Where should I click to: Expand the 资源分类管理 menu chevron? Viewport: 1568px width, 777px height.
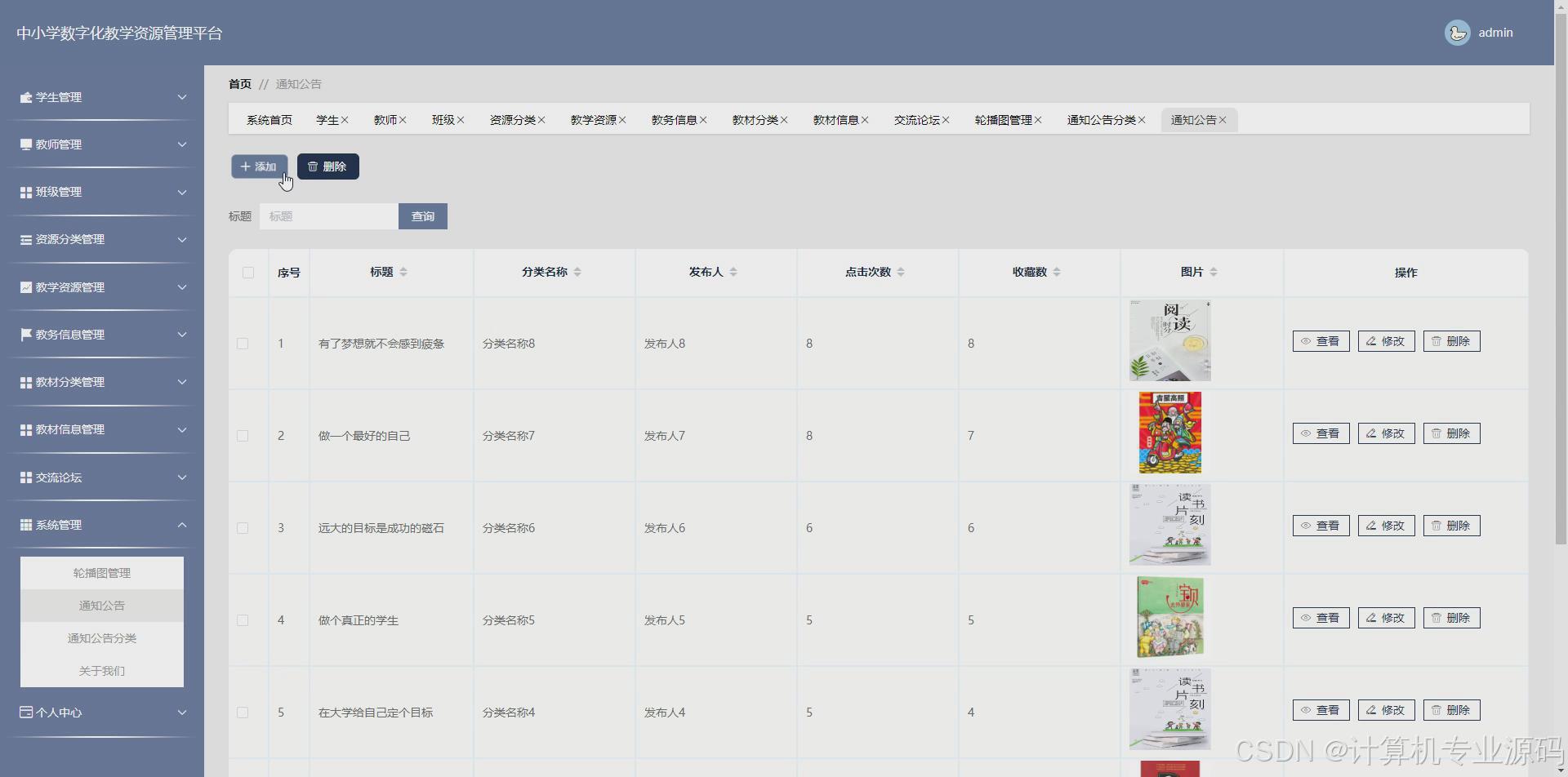click(x=182, y=239)
